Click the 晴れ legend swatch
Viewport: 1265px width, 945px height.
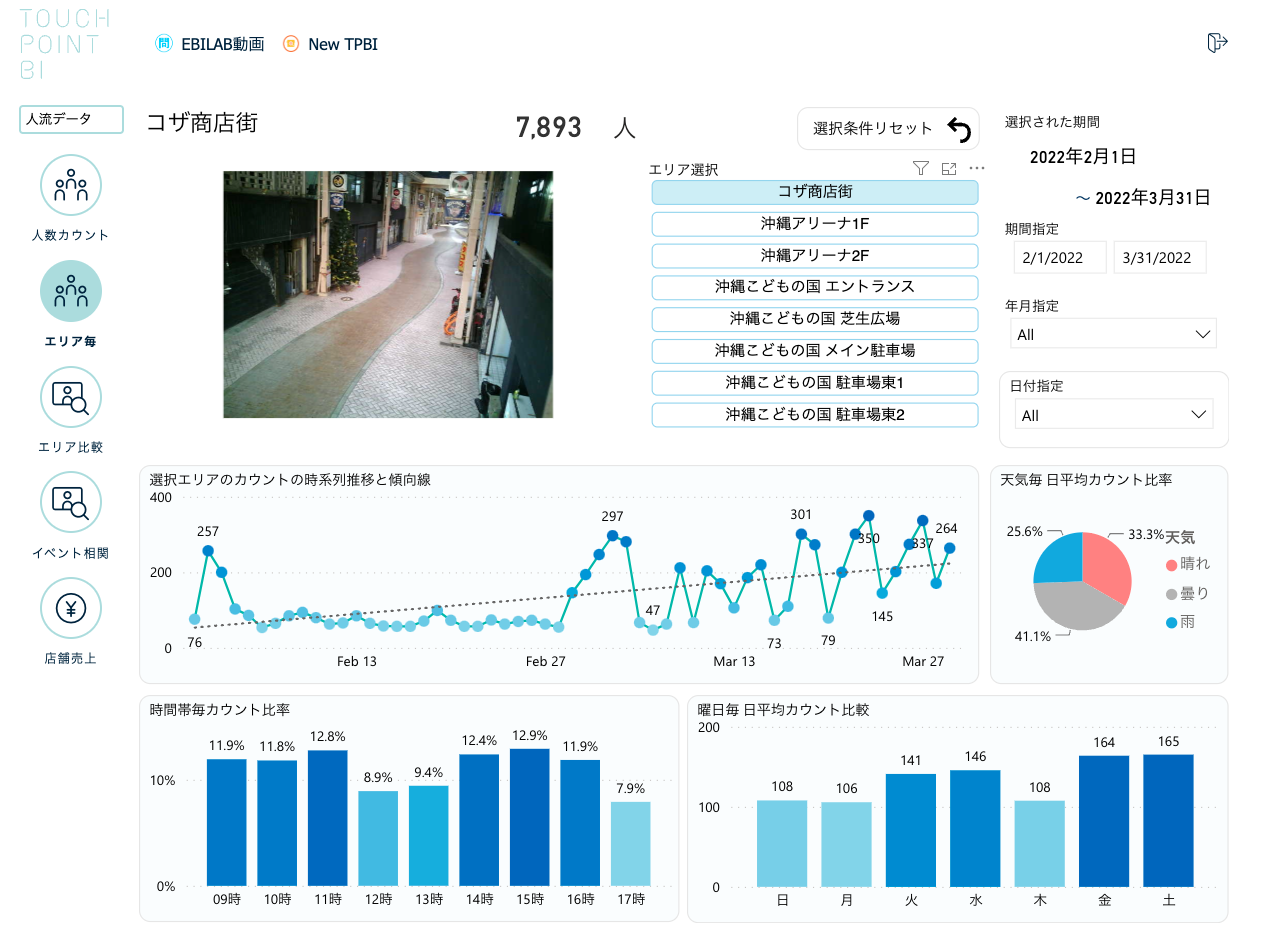tap(1172, 565)
